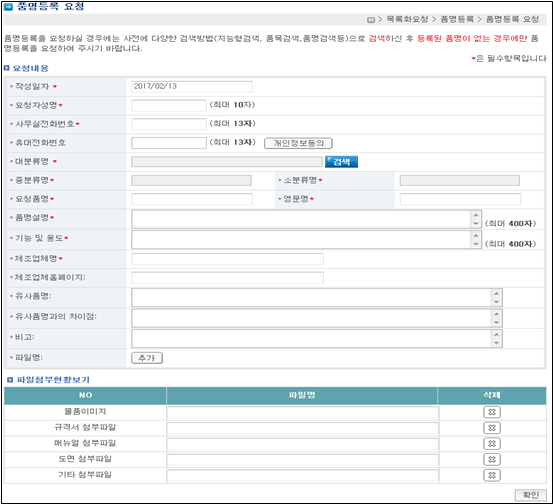Click the 기타 첨부파일 file name field
Screen dimensions: 553x504
[303, 475]
